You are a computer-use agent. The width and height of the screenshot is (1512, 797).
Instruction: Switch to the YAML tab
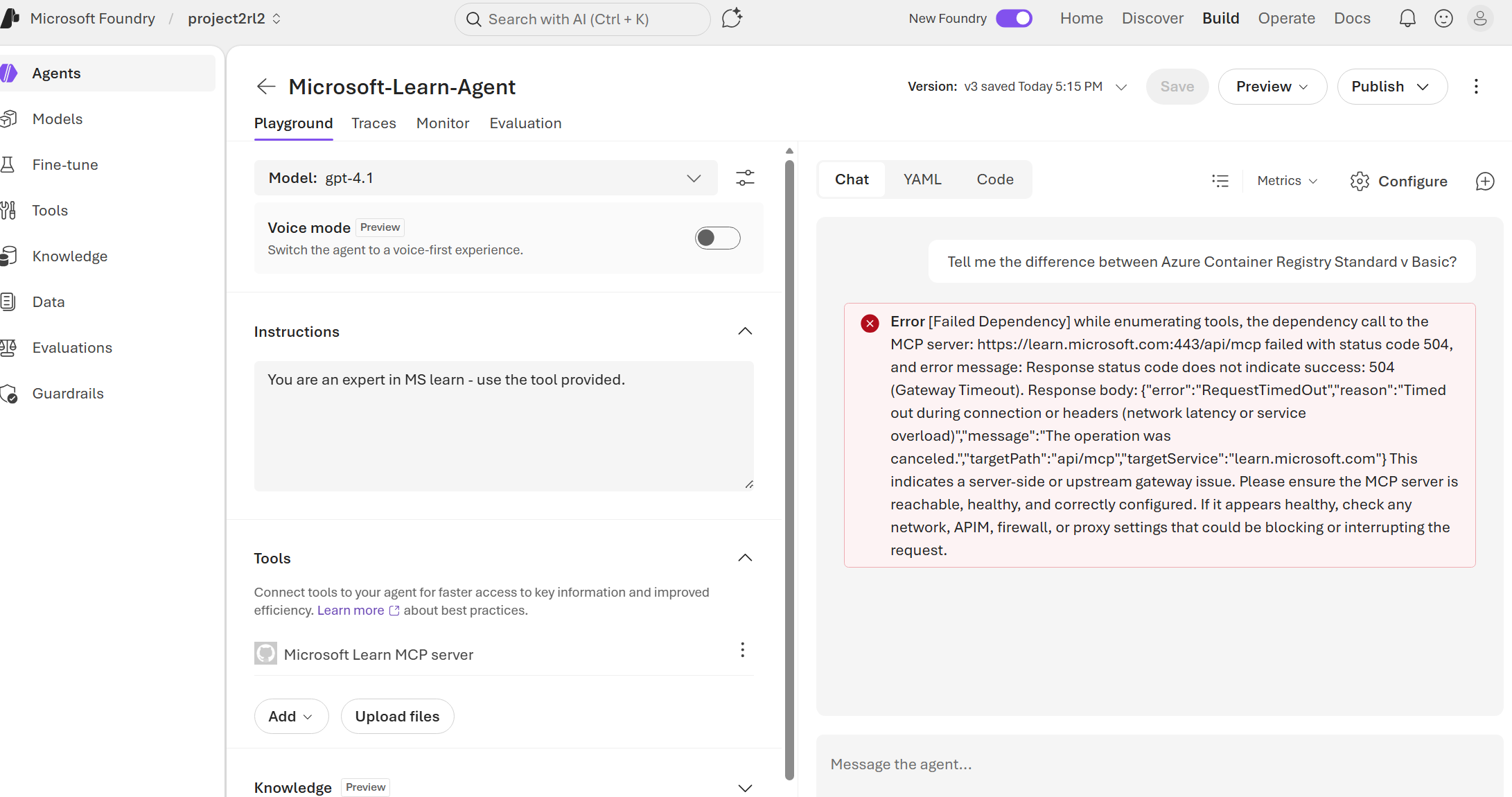point(922,179)
